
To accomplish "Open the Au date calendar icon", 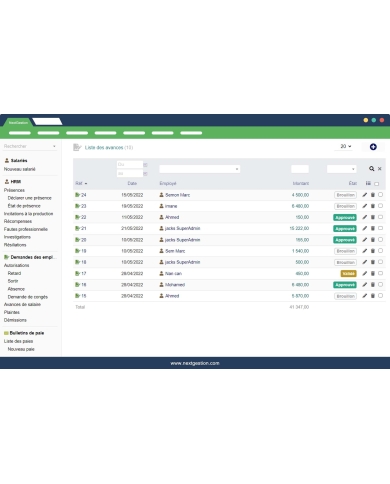I will 145,174.
